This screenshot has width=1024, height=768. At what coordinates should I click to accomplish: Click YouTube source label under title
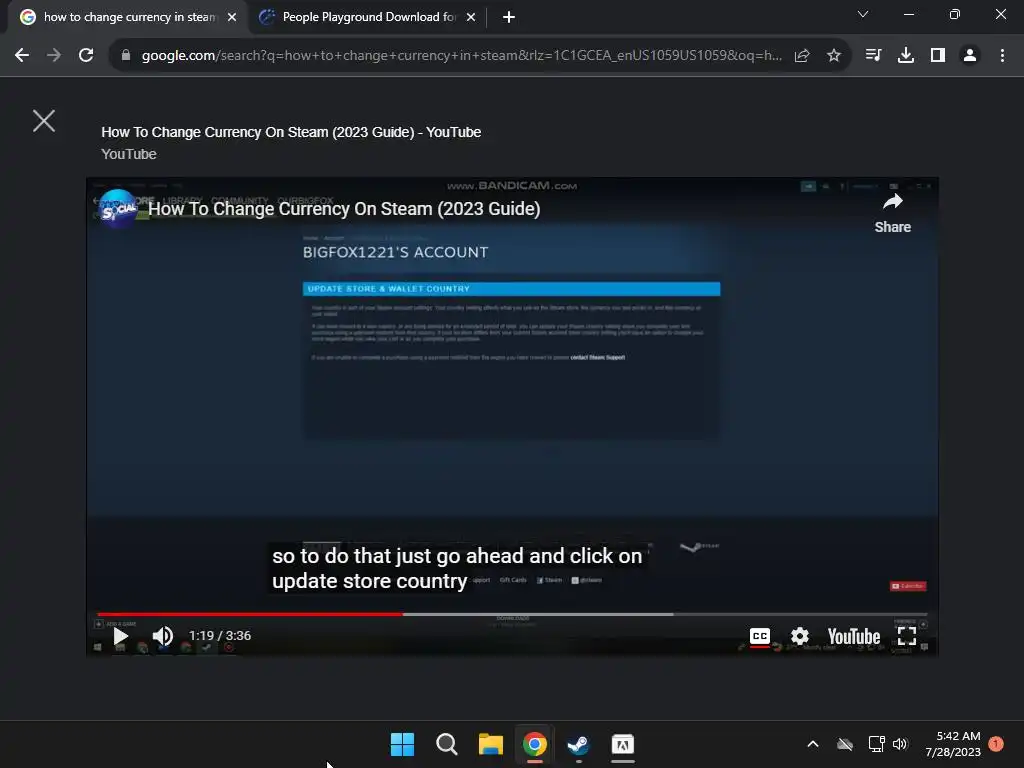click(129, 154)
